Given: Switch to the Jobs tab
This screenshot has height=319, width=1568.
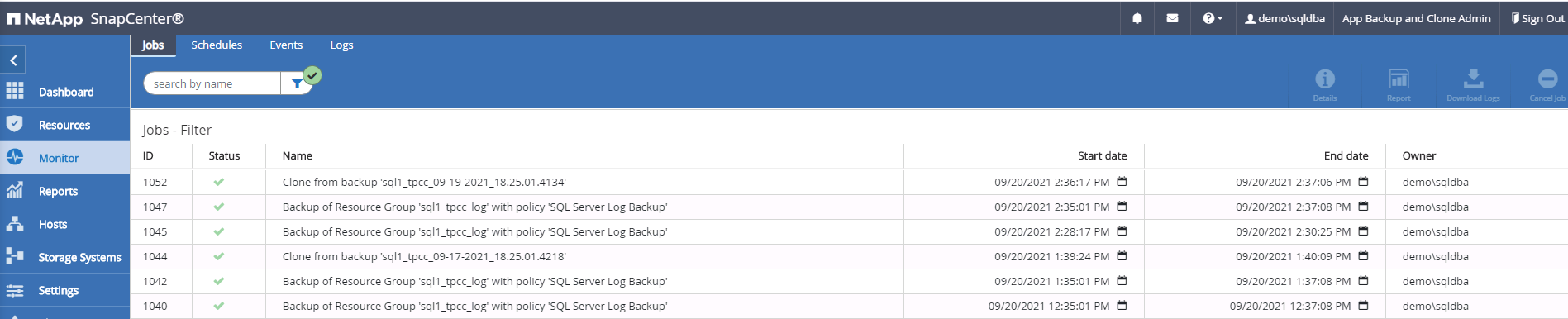Looking at the screenshot, I should tap(153, 45).
